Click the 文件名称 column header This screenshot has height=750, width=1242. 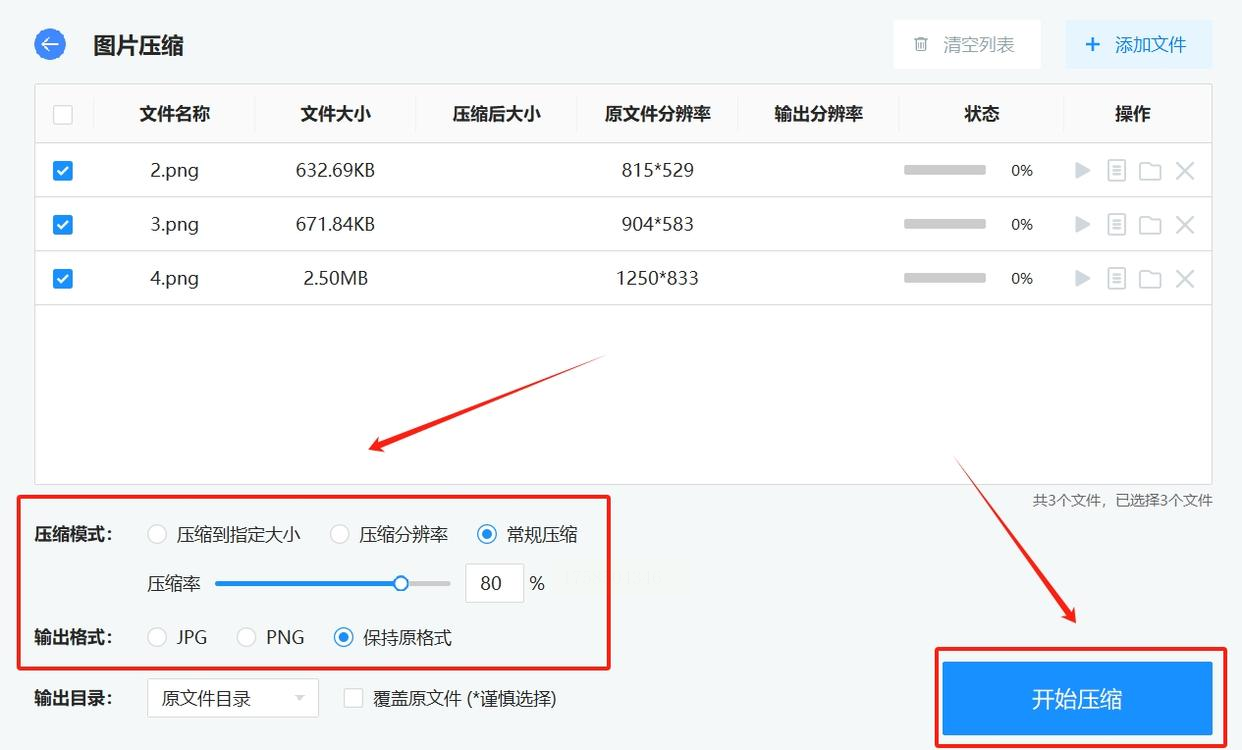tap(175, 114)
